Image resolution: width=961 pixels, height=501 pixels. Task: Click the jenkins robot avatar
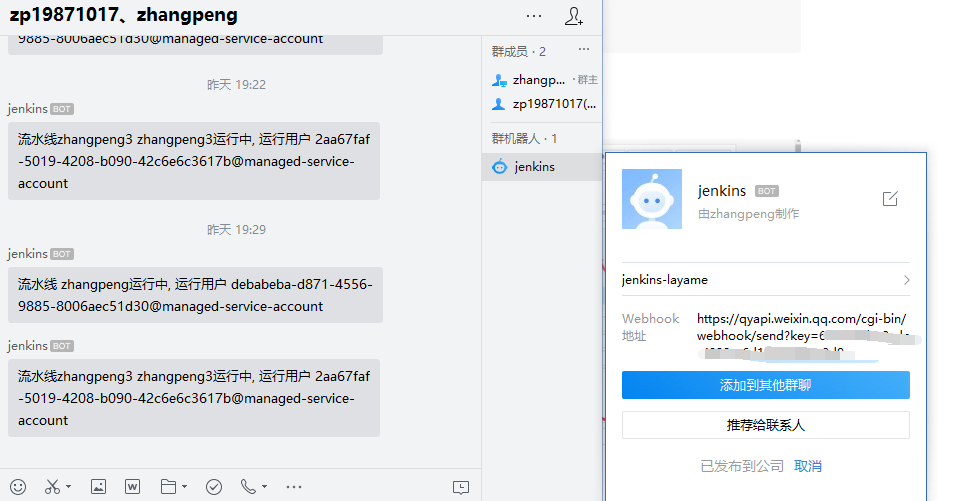tap(652, 199)
